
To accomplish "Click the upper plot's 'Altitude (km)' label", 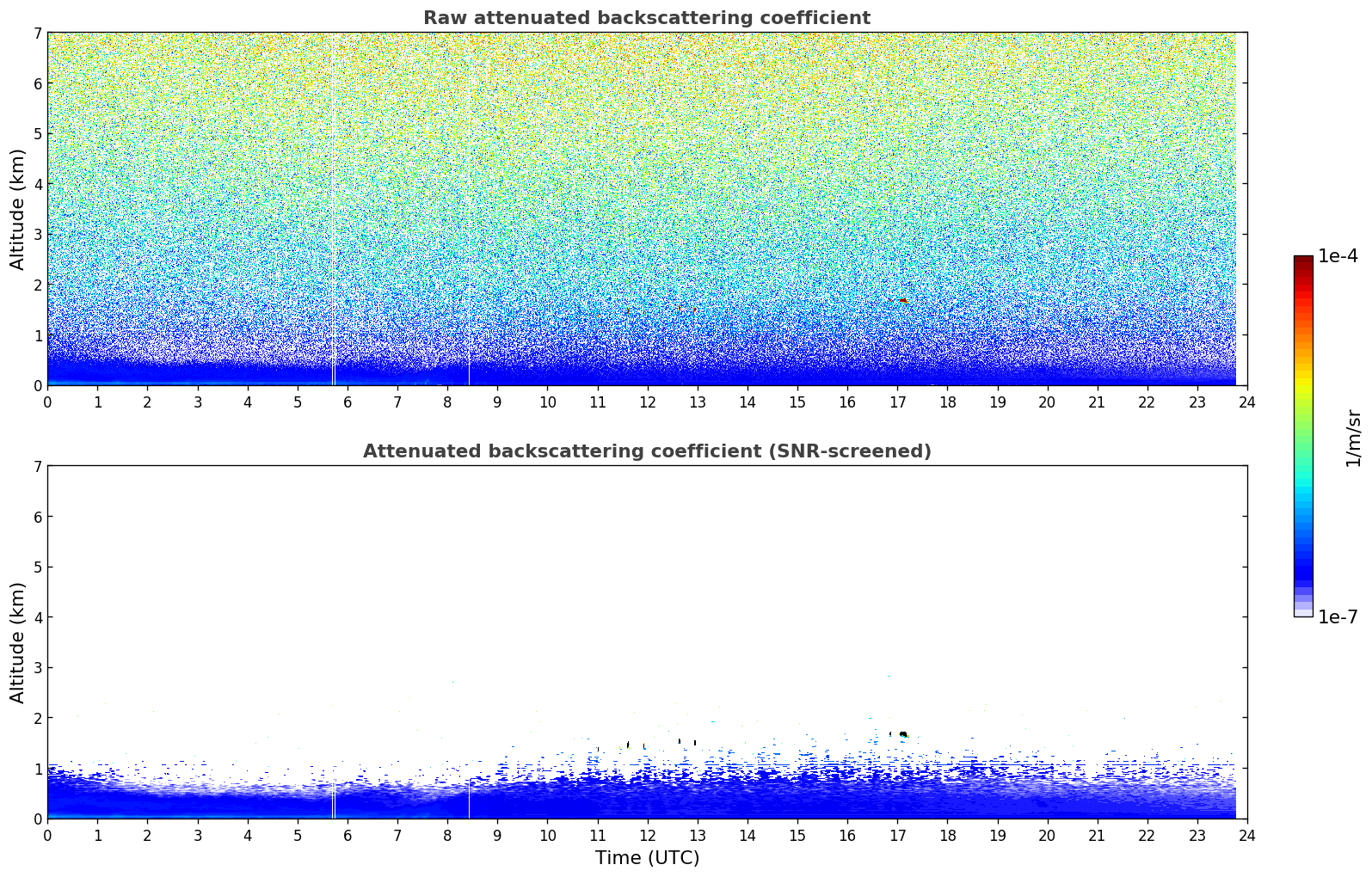I will coord(17,209).
